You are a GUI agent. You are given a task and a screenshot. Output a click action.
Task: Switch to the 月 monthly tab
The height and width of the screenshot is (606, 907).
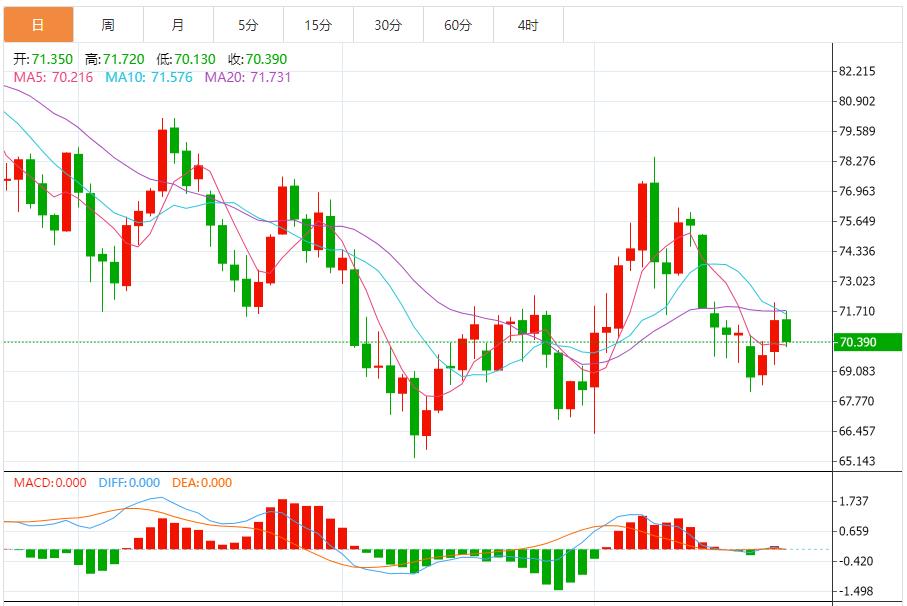pyautogui.click(x=178, y=25)
